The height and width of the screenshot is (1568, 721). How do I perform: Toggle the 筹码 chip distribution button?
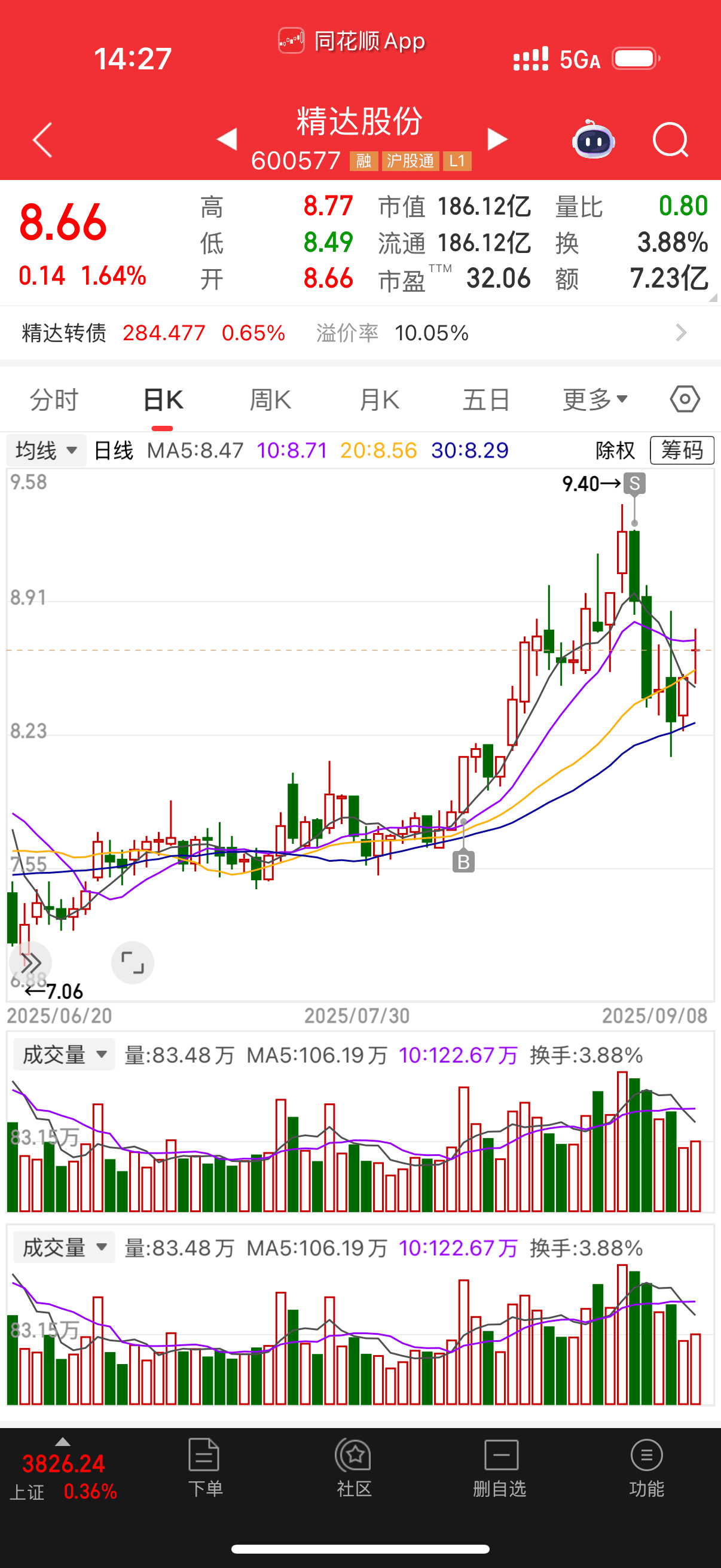[x=682, y=450]
